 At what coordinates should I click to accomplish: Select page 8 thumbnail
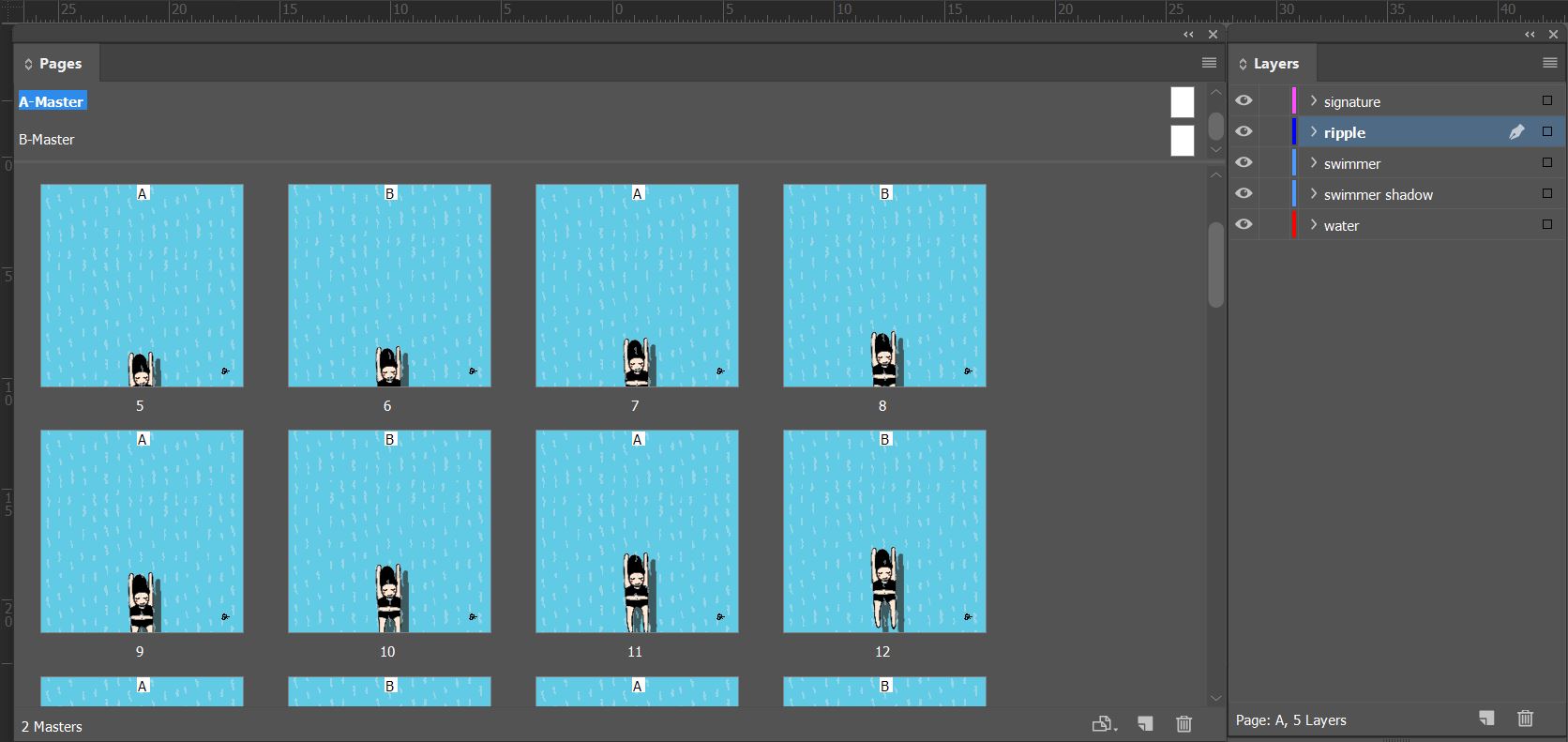(884, 285)
